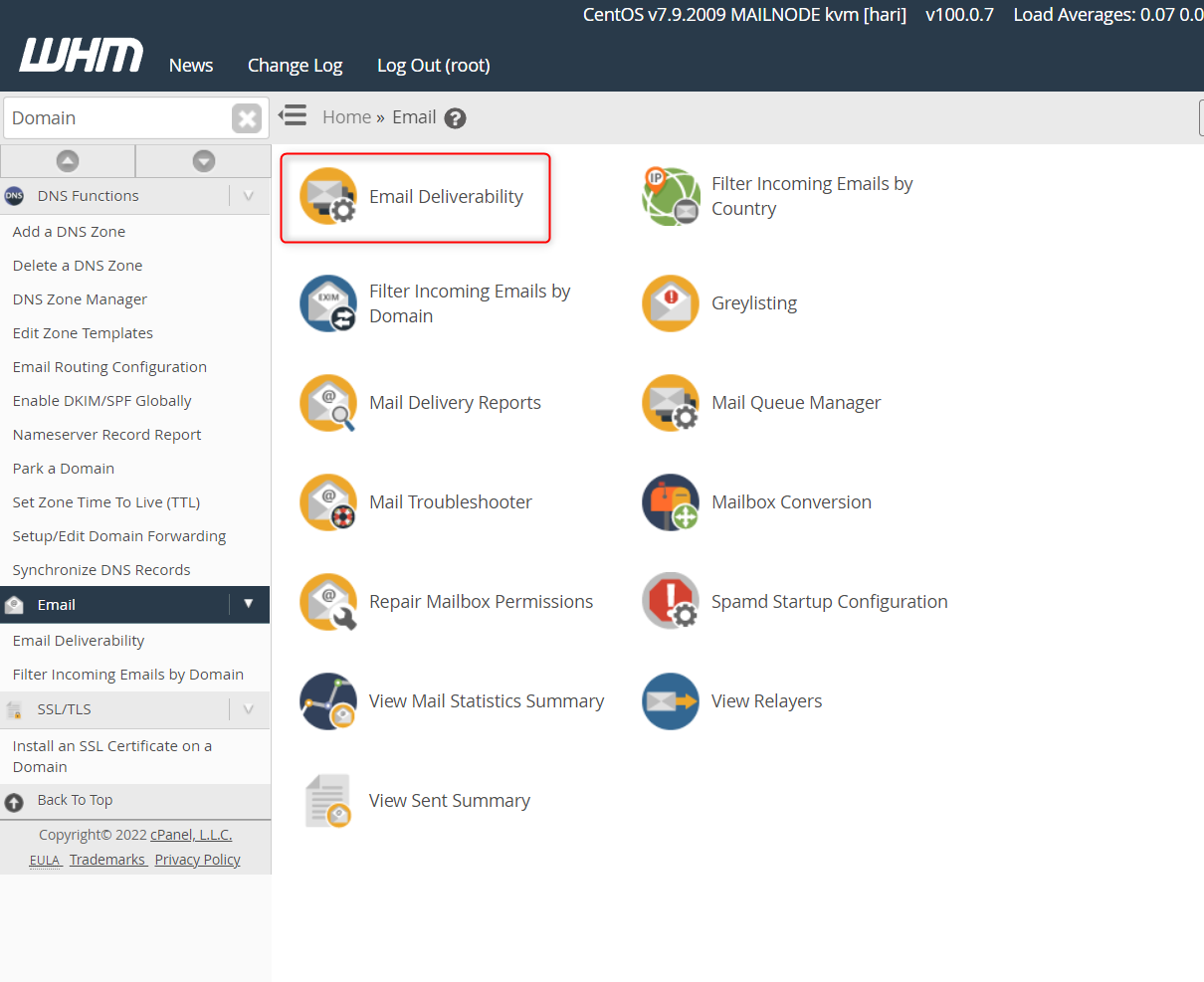Open Filter Incoming Emails by Domain in sidebar

point(127,675)
